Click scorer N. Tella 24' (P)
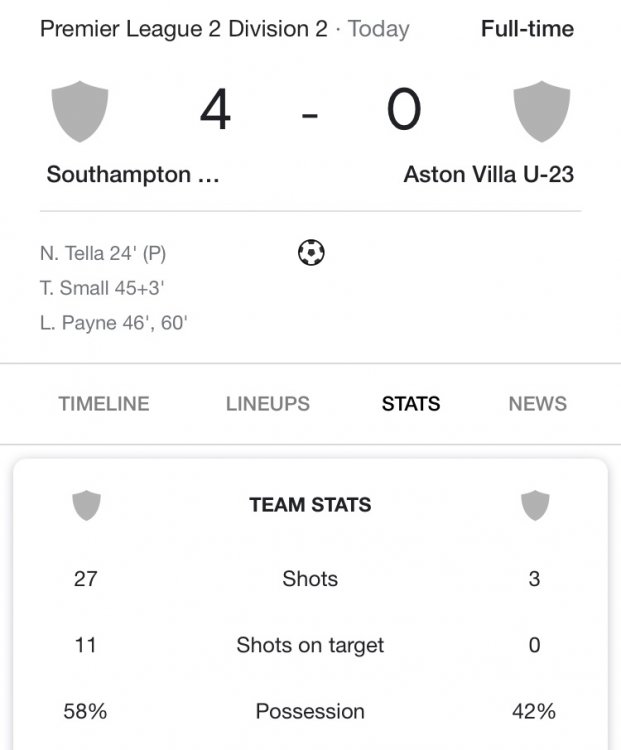This screenshot has width=621, height=750. [103, 254]
